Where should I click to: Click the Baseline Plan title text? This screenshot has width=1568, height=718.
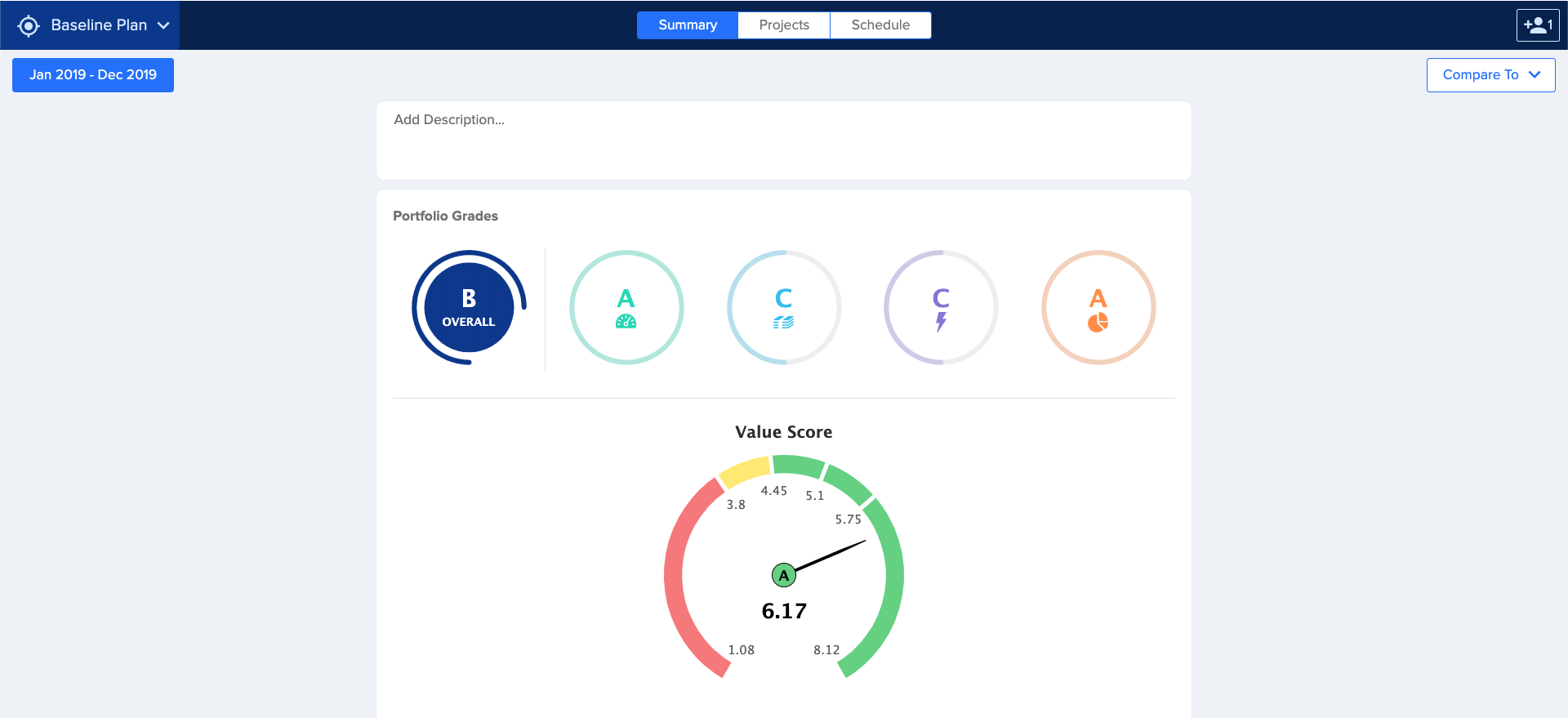click(x=99, y=25)
